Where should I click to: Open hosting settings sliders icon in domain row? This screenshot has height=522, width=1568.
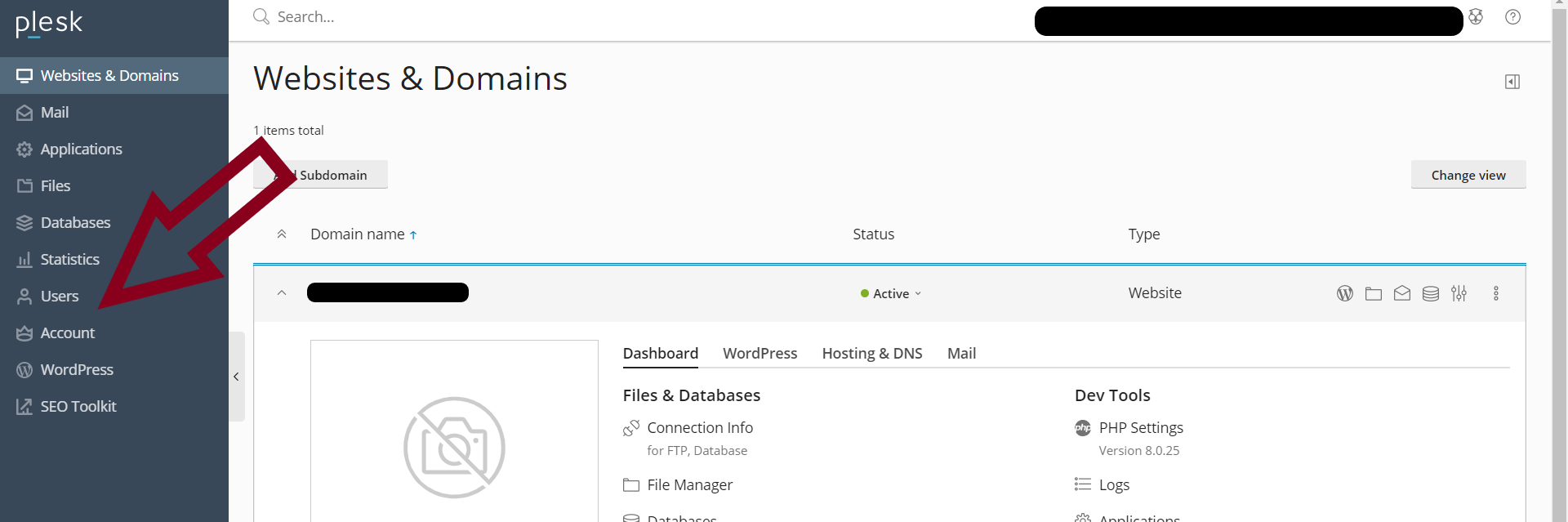1459,293
